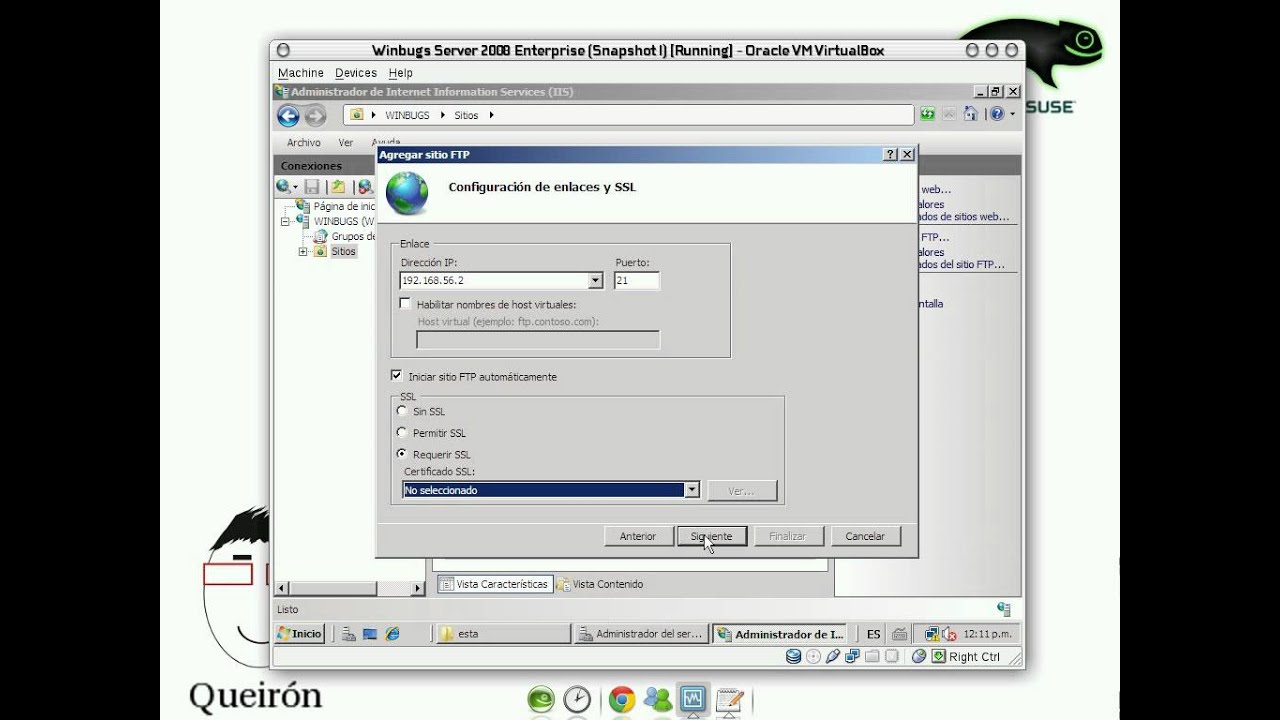Switch to the 'esta' folder taskbar window

pyautogui.click(x=503, y=633)
